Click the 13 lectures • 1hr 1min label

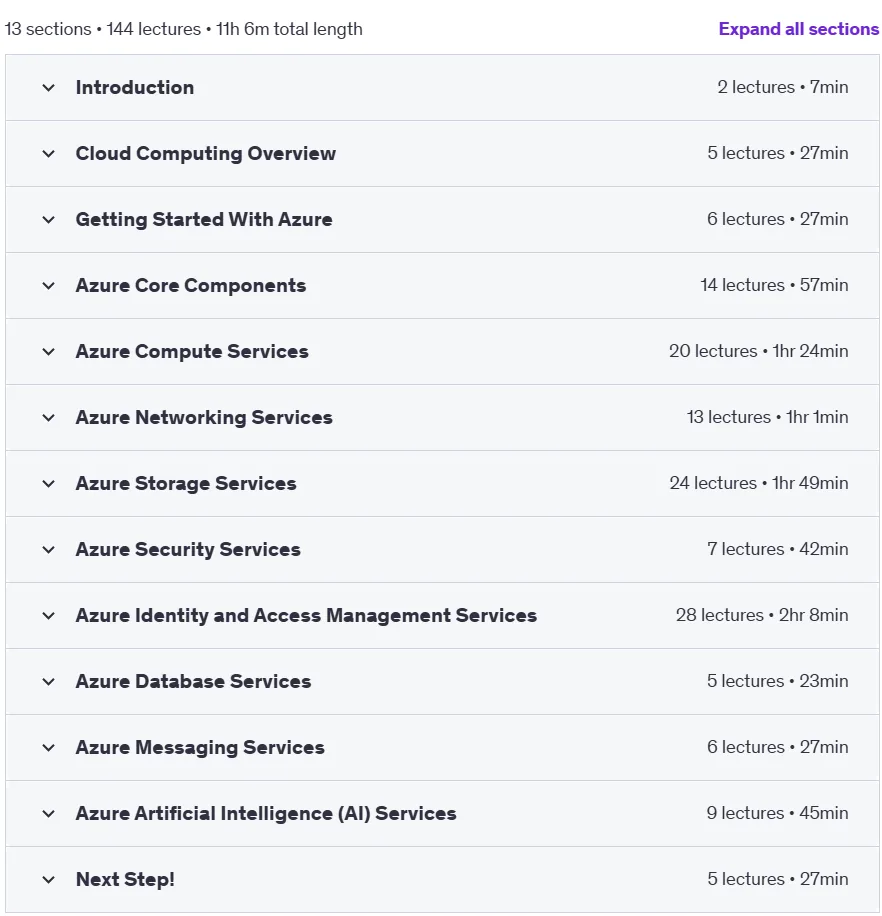click(x=768, y=417)
